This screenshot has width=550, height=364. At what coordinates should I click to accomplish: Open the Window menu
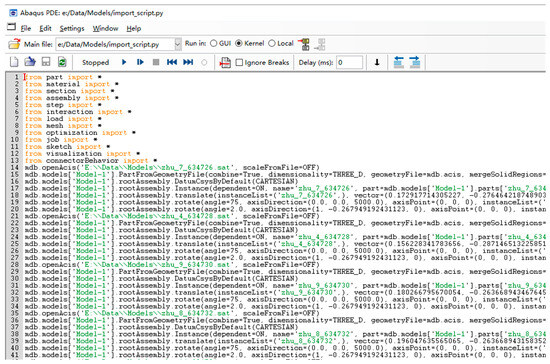pyautogui.click(x=105, y=28)
